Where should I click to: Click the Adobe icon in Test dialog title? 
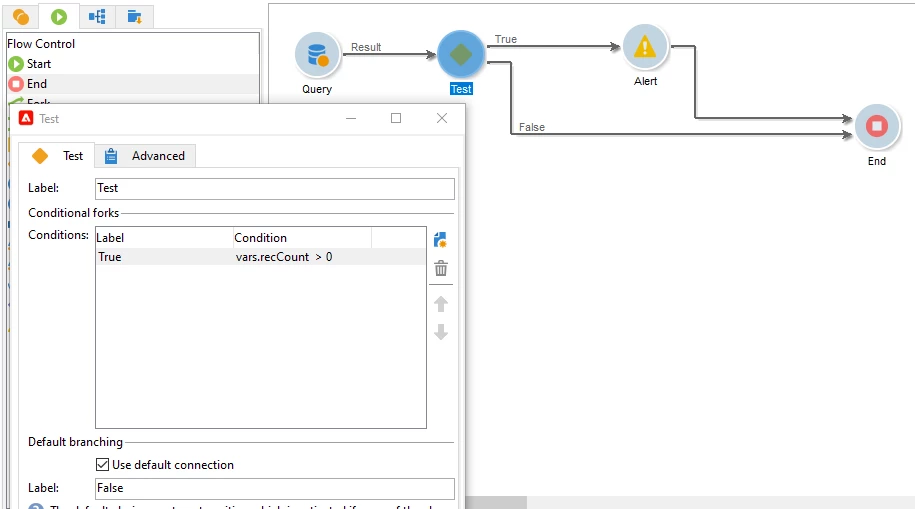tap(26, 118)
